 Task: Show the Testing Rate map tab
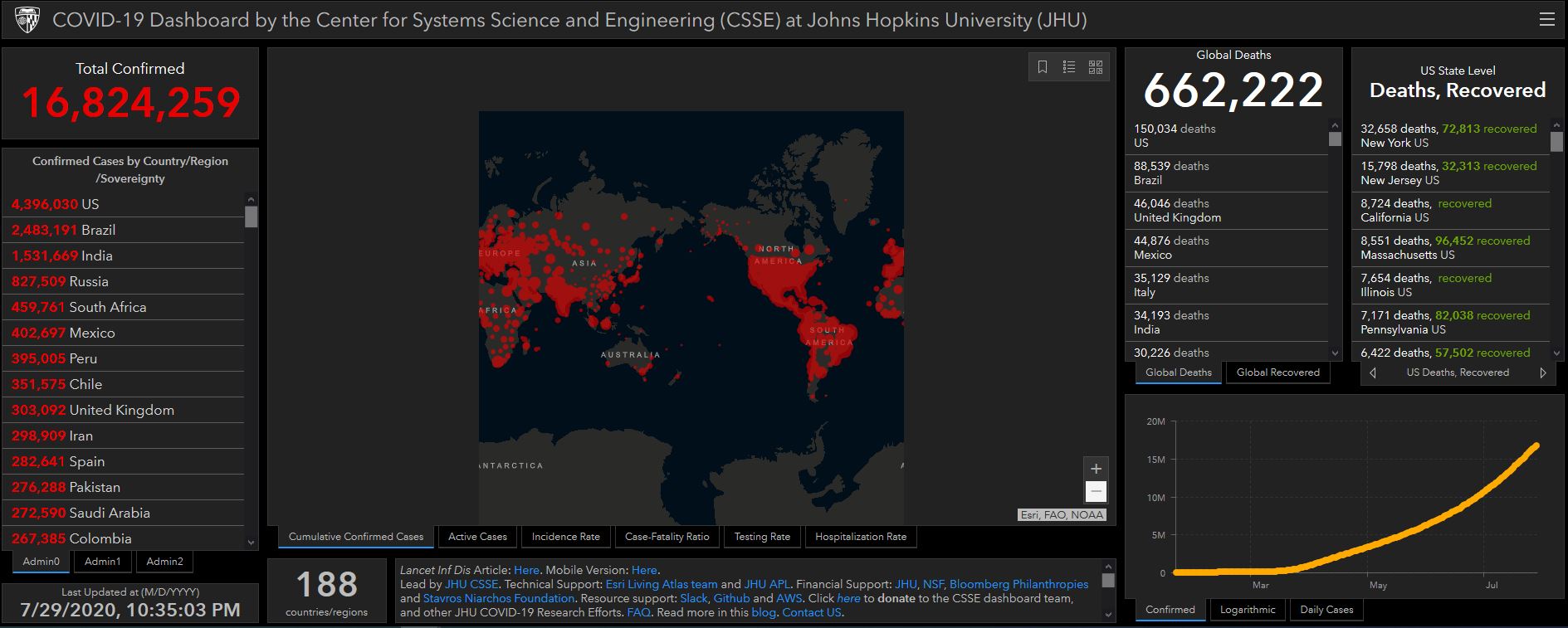(x=762, y=537)
